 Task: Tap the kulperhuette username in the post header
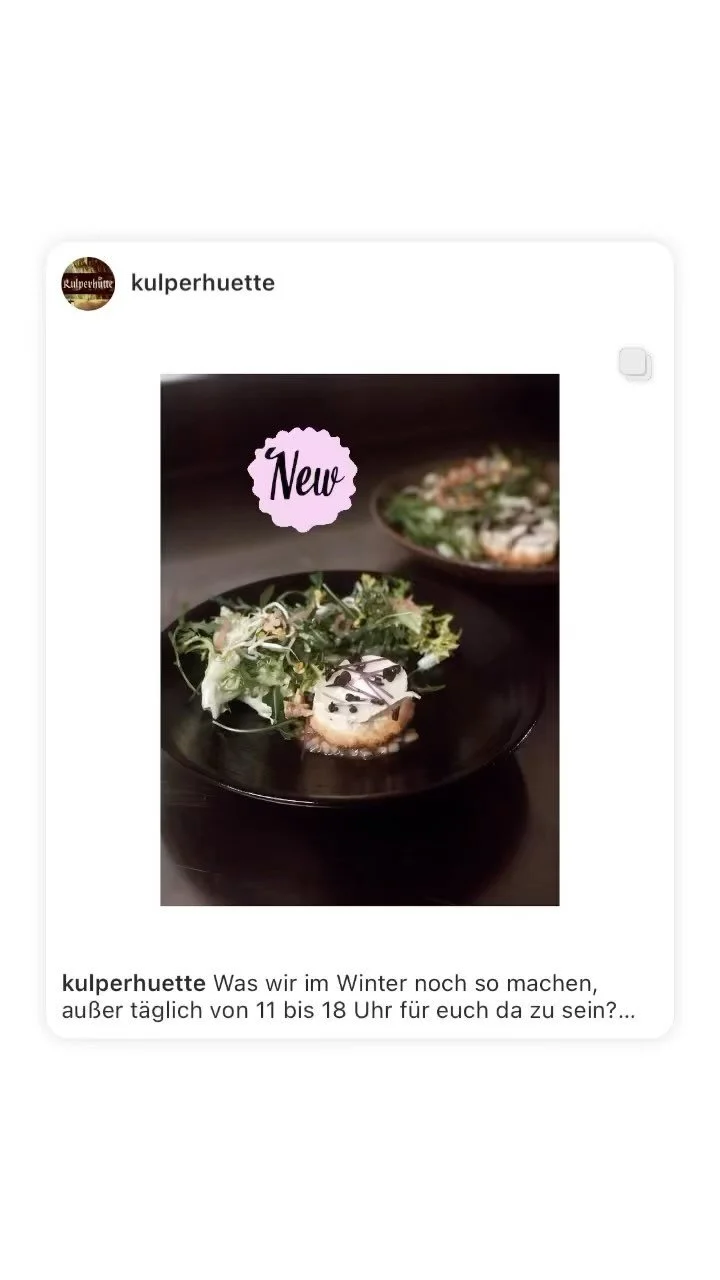pos(203,283)
